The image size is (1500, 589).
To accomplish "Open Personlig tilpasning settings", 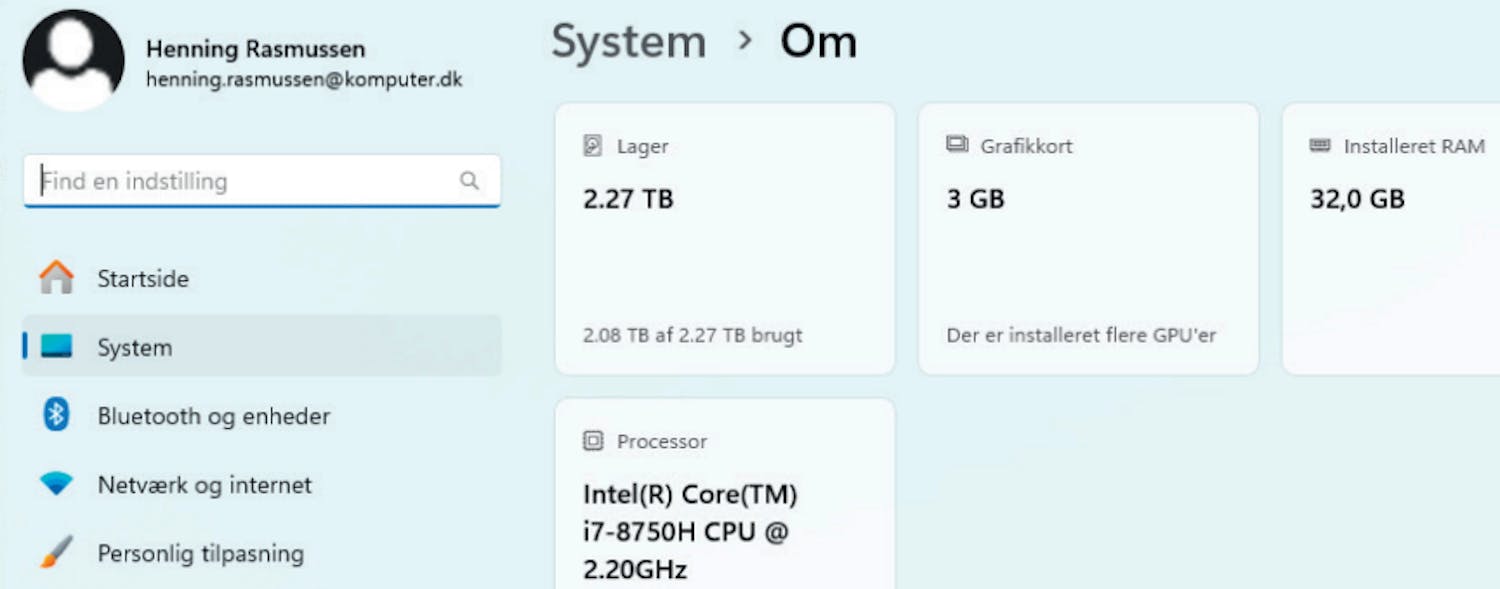I will click(x=200, y=553).
